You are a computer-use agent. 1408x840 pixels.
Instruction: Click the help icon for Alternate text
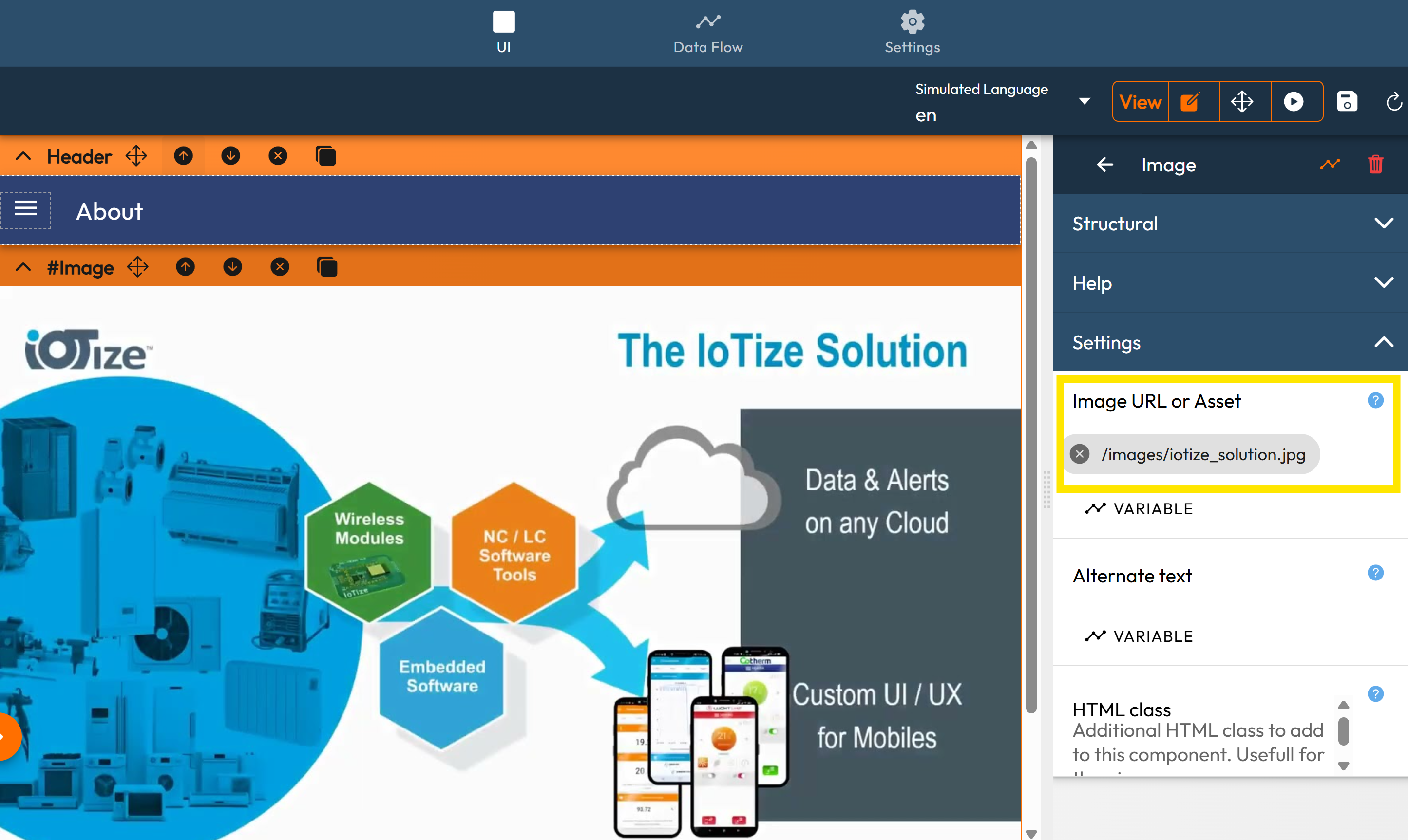(x=1375, y=573)
